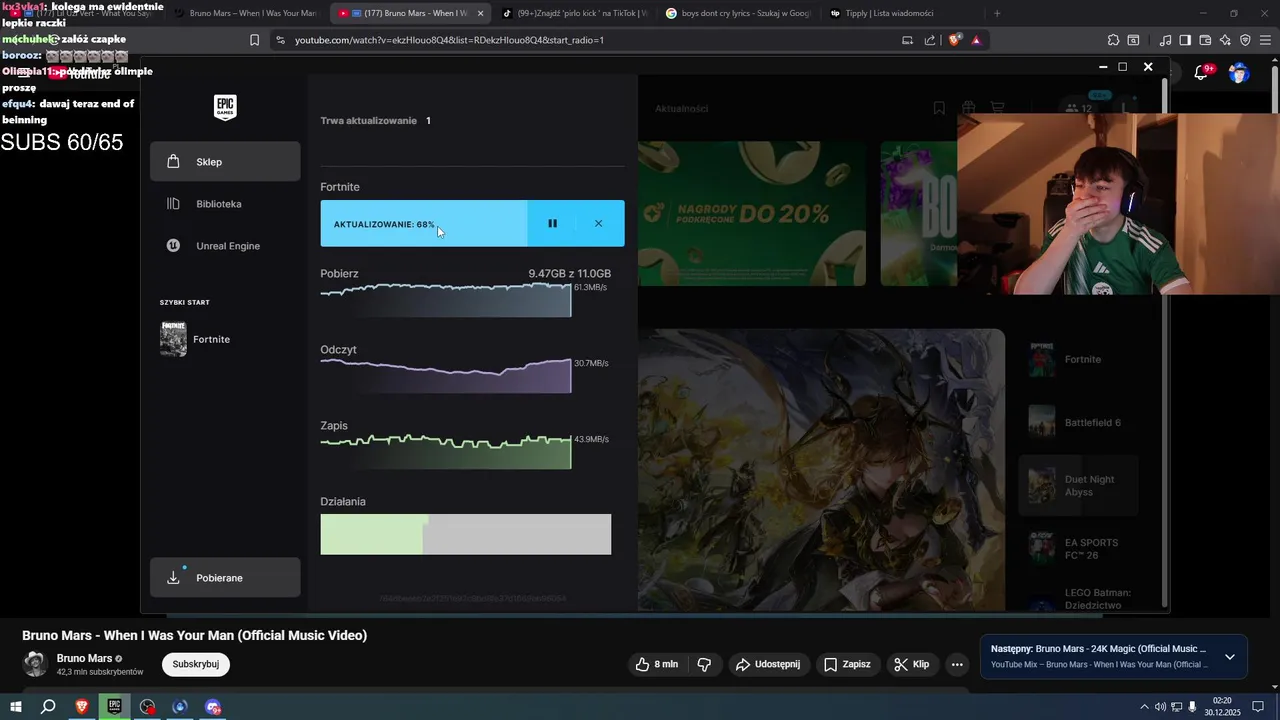Open media control music note icon

click(x=1165, y=40)
